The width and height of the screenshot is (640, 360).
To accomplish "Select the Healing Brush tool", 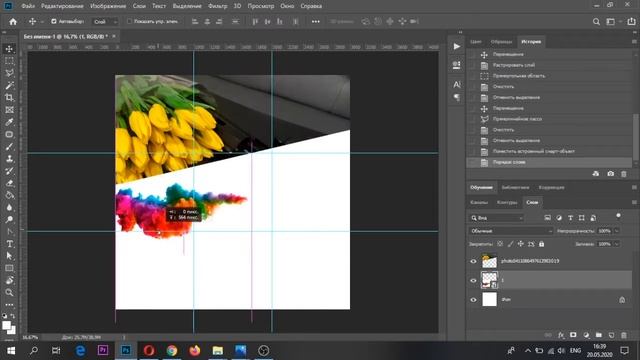I will click(9, 134).
